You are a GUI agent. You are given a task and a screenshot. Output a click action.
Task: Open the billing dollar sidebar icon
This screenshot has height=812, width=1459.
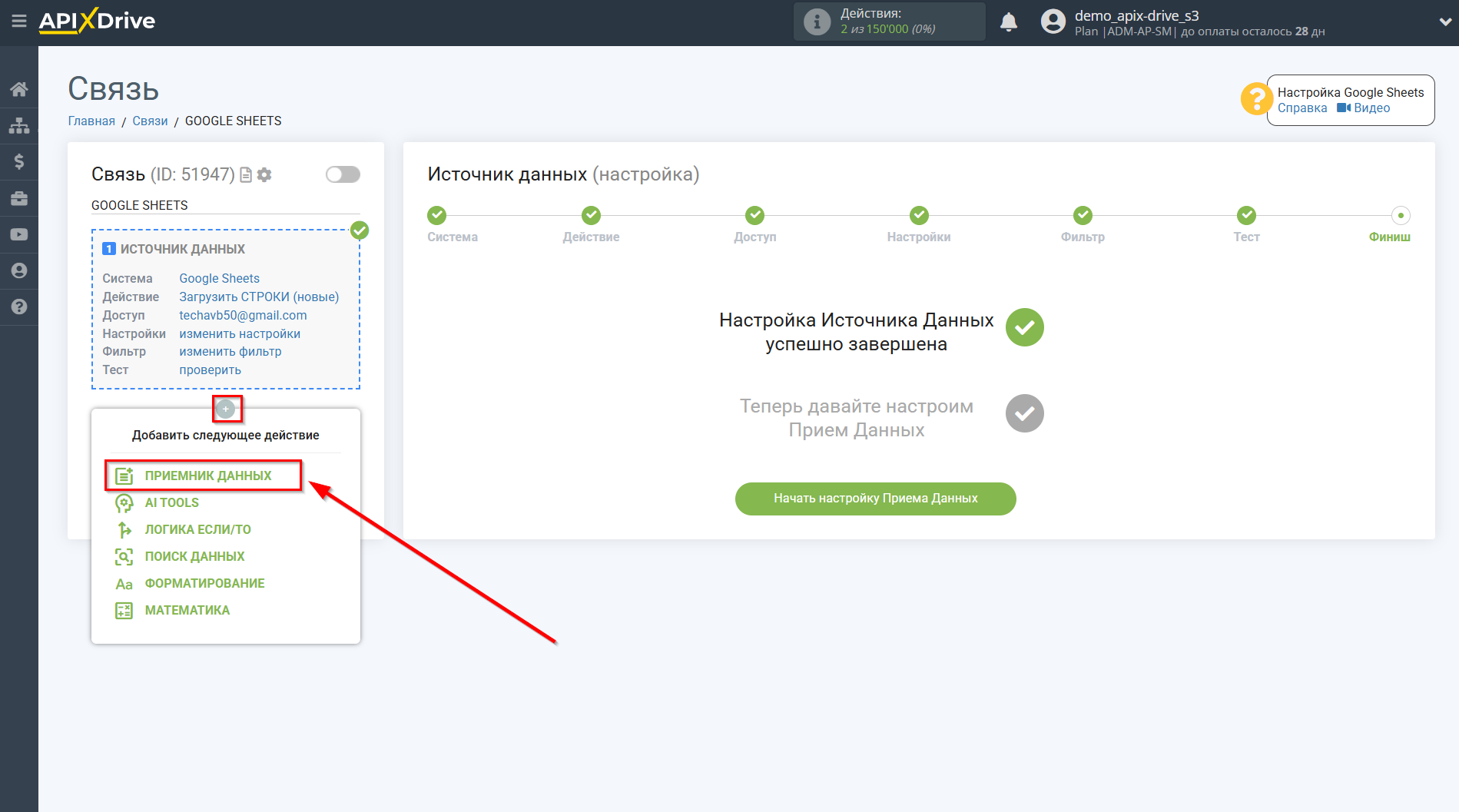click(19, 161)
